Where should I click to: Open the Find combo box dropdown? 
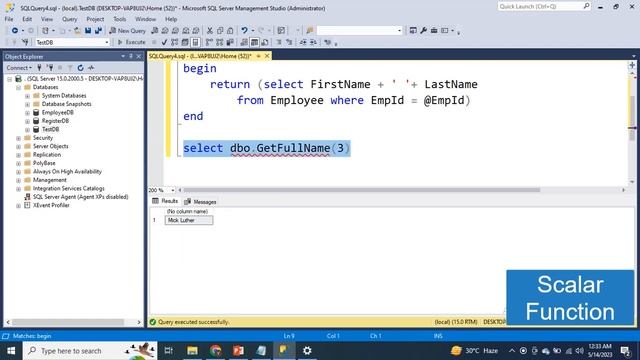pyautogui.click(x=399, y=31)
